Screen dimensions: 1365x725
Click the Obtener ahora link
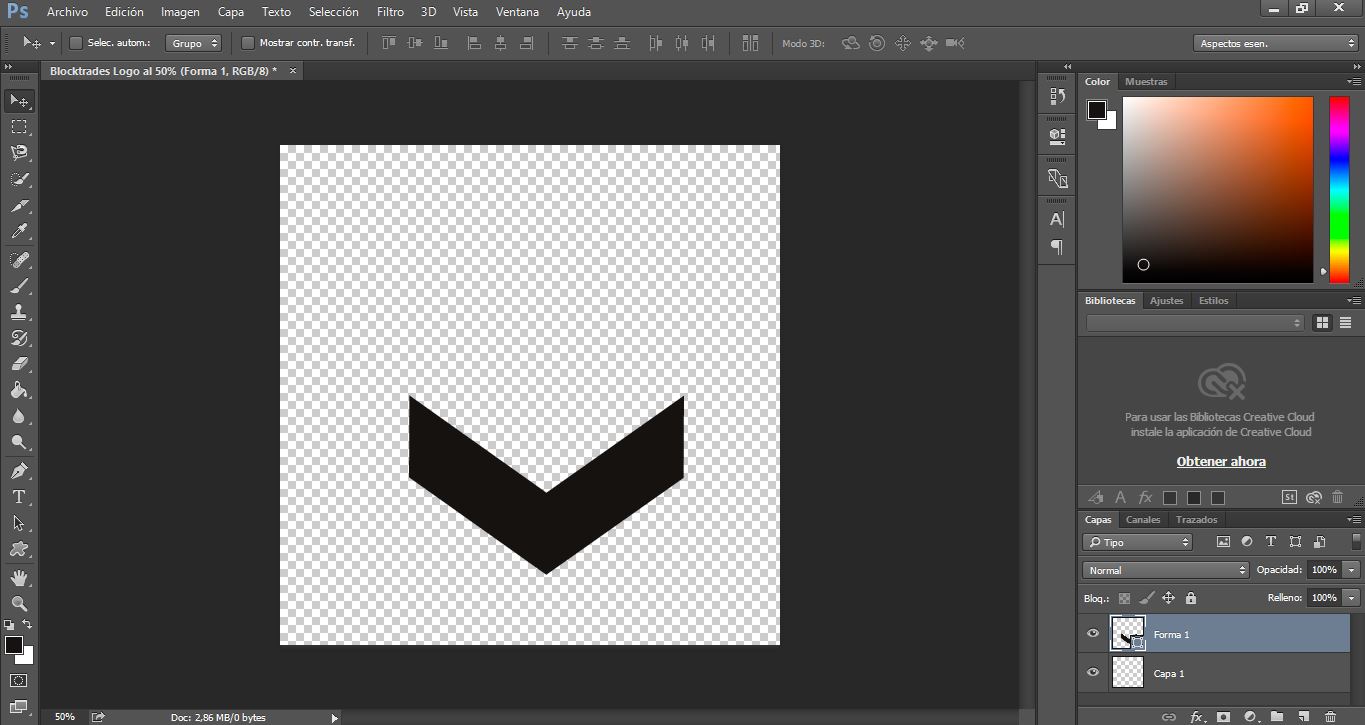pos(1221,462)
